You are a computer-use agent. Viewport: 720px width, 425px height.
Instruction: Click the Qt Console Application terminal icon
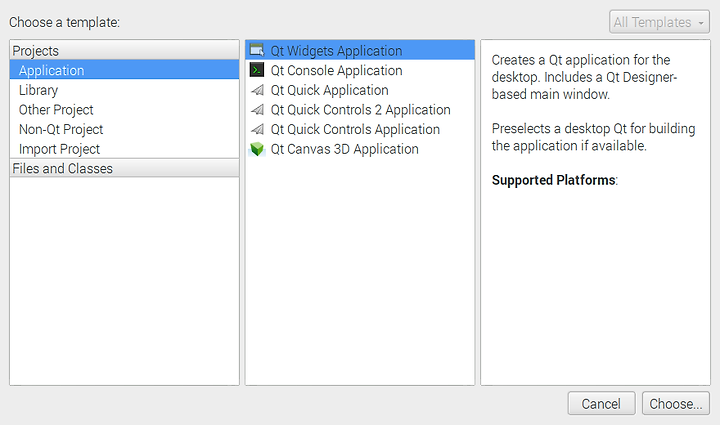point(257,70)
